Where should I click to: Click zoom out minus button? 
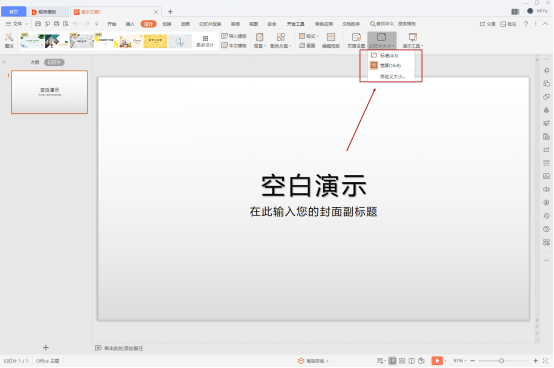[x=473, y=361]
